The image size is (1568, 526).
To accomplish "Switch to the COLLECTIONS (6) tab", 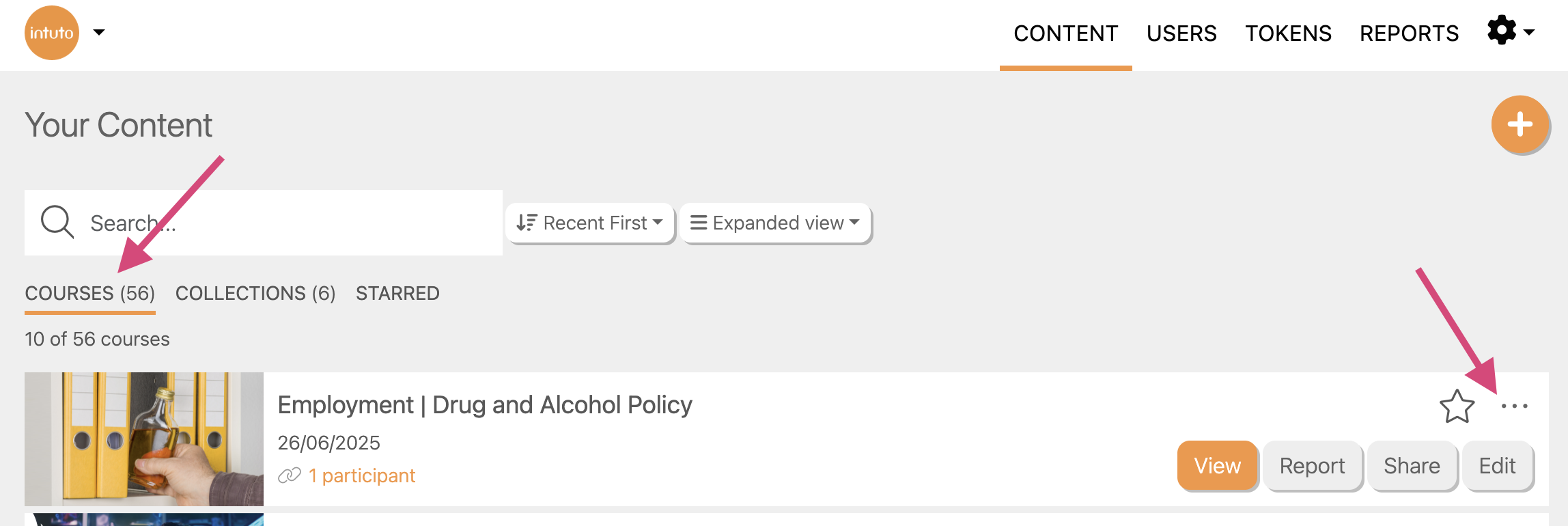I will (x=255, y=293).
